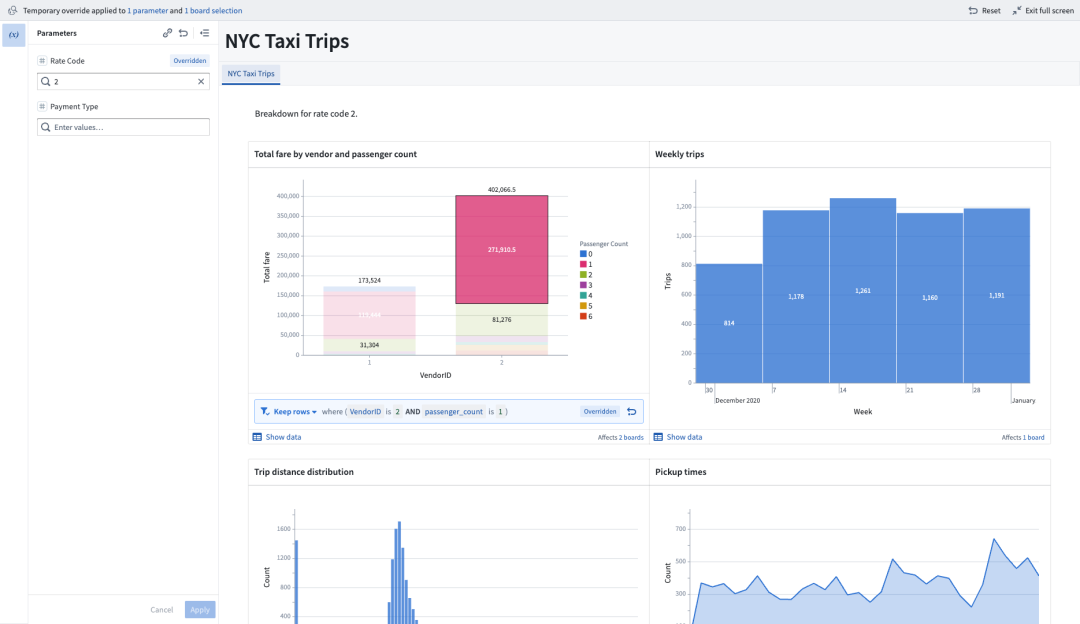This screenshot has height=624, width=1080.
Task: Open the Keep rows dropdown
Action: (x=295, y=411)
